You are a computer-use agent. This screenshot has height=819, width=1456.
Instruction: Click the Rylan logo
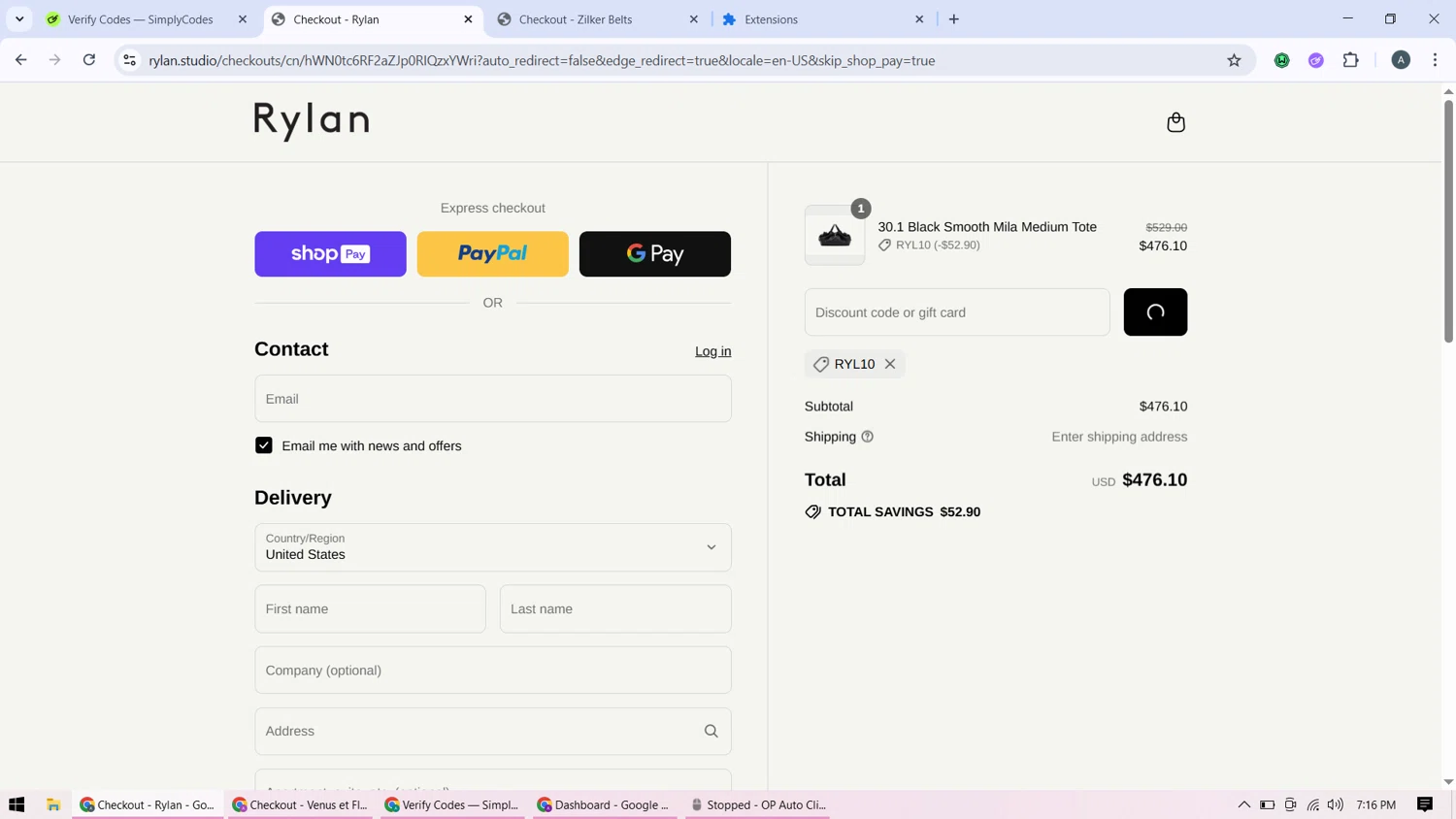(312, 121)
